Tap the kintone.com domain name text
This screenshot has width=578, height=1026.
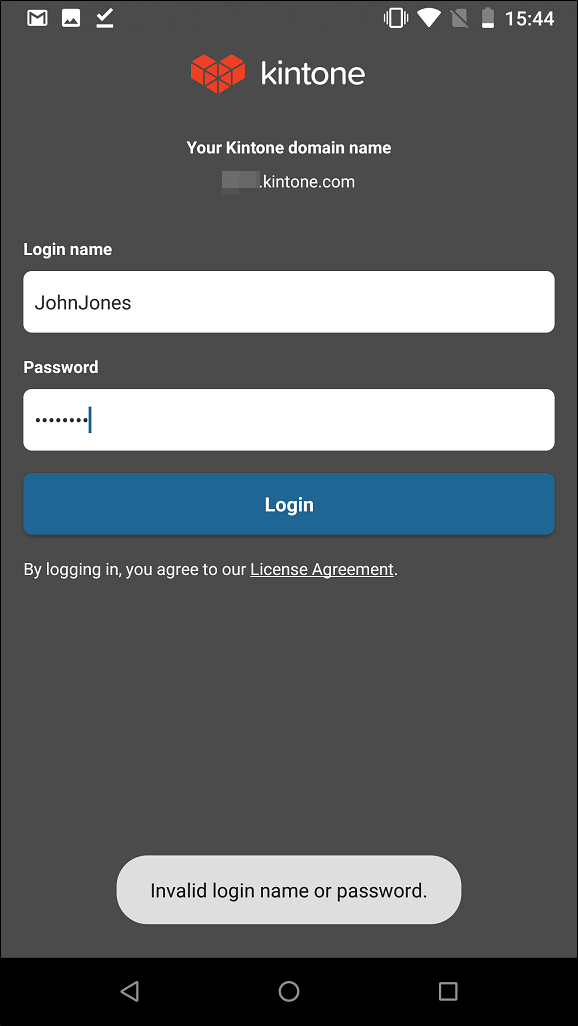(x=289, y=181)
